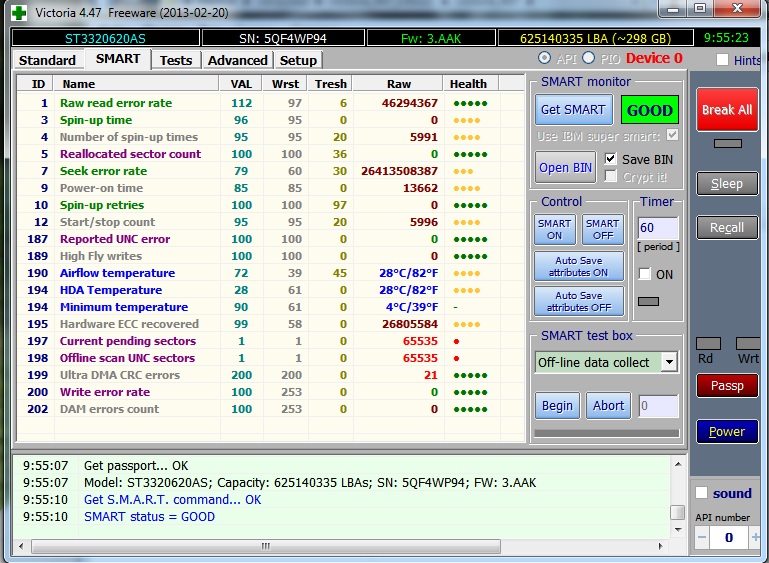Click the Fw: 3.AAK firmware field
Screen dimensions: 769x563
click(x=431, y=38)
